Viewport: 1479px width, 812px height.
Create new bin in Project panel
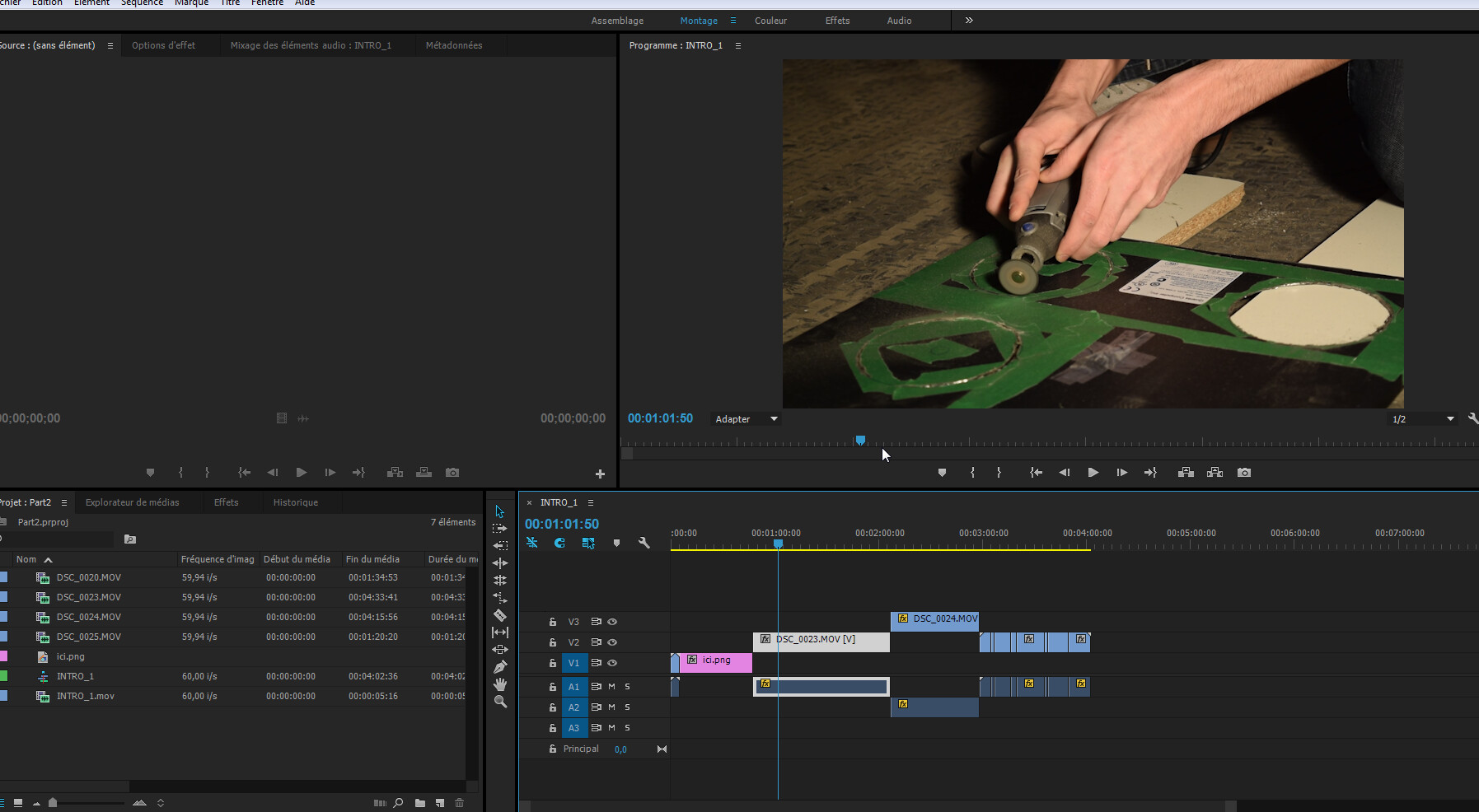tap(420, 803)
